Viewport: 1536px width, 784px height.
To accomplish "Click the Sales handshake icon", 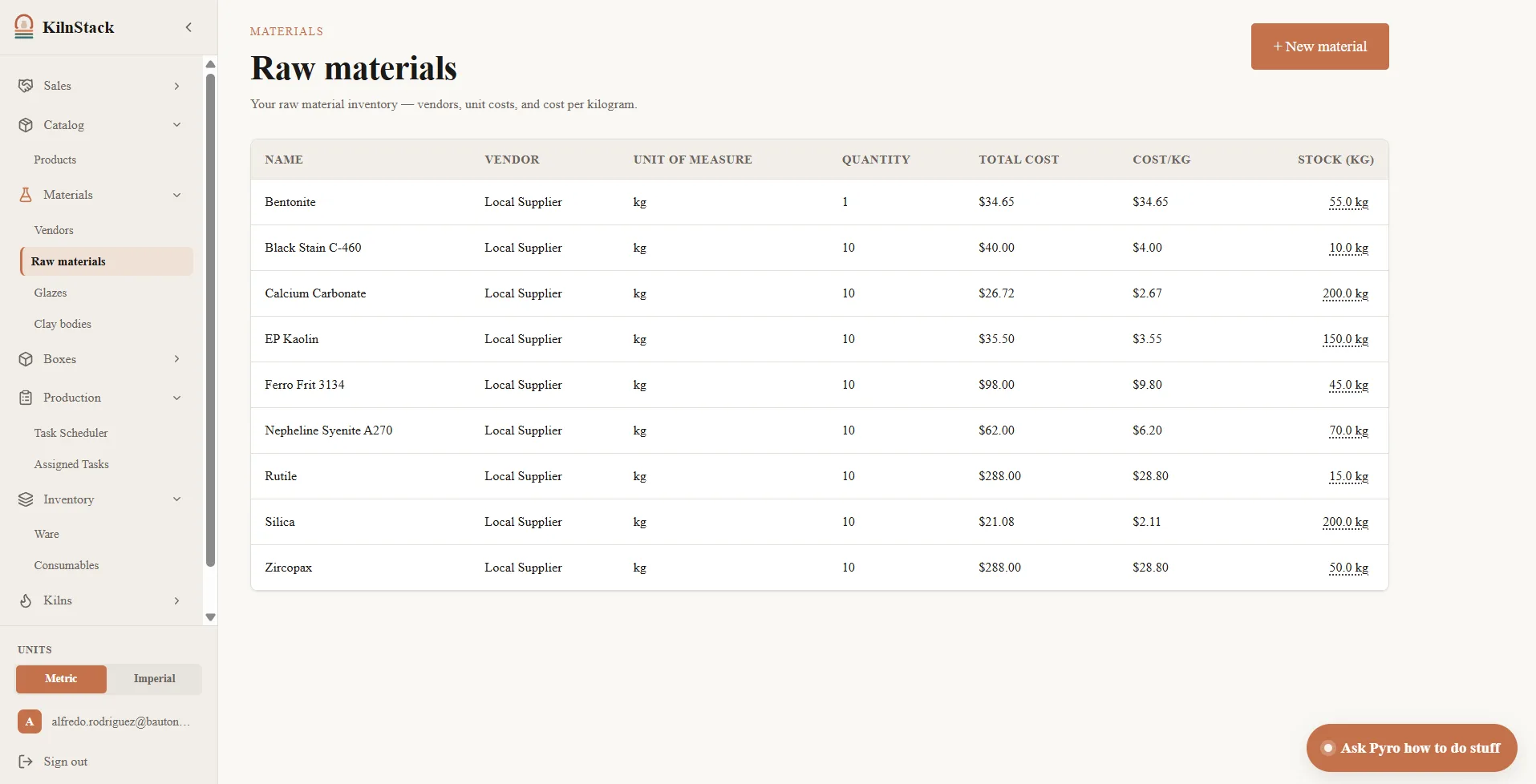I will tap(26, 86).
